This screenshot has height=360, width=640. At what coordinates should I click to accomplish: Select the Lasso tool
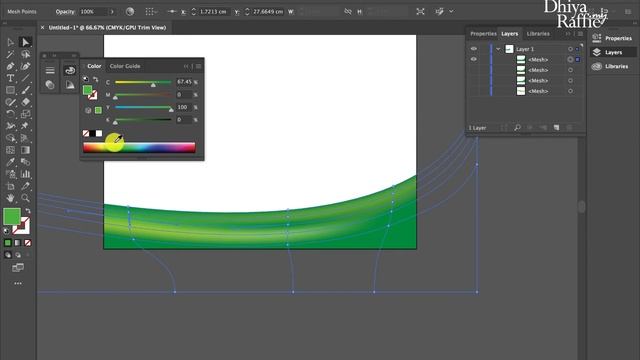[x=25, y=54]
